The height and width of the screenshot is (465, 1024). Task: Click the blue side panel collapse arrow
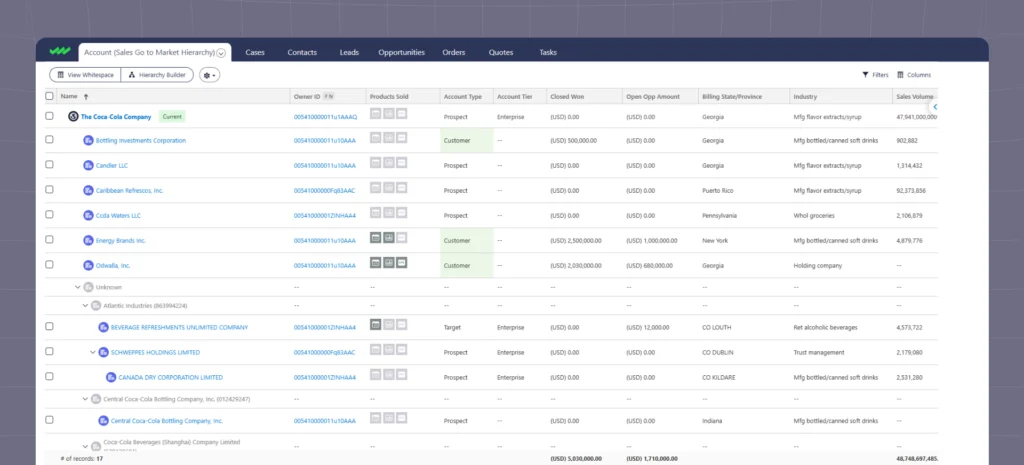pos(935,106)
